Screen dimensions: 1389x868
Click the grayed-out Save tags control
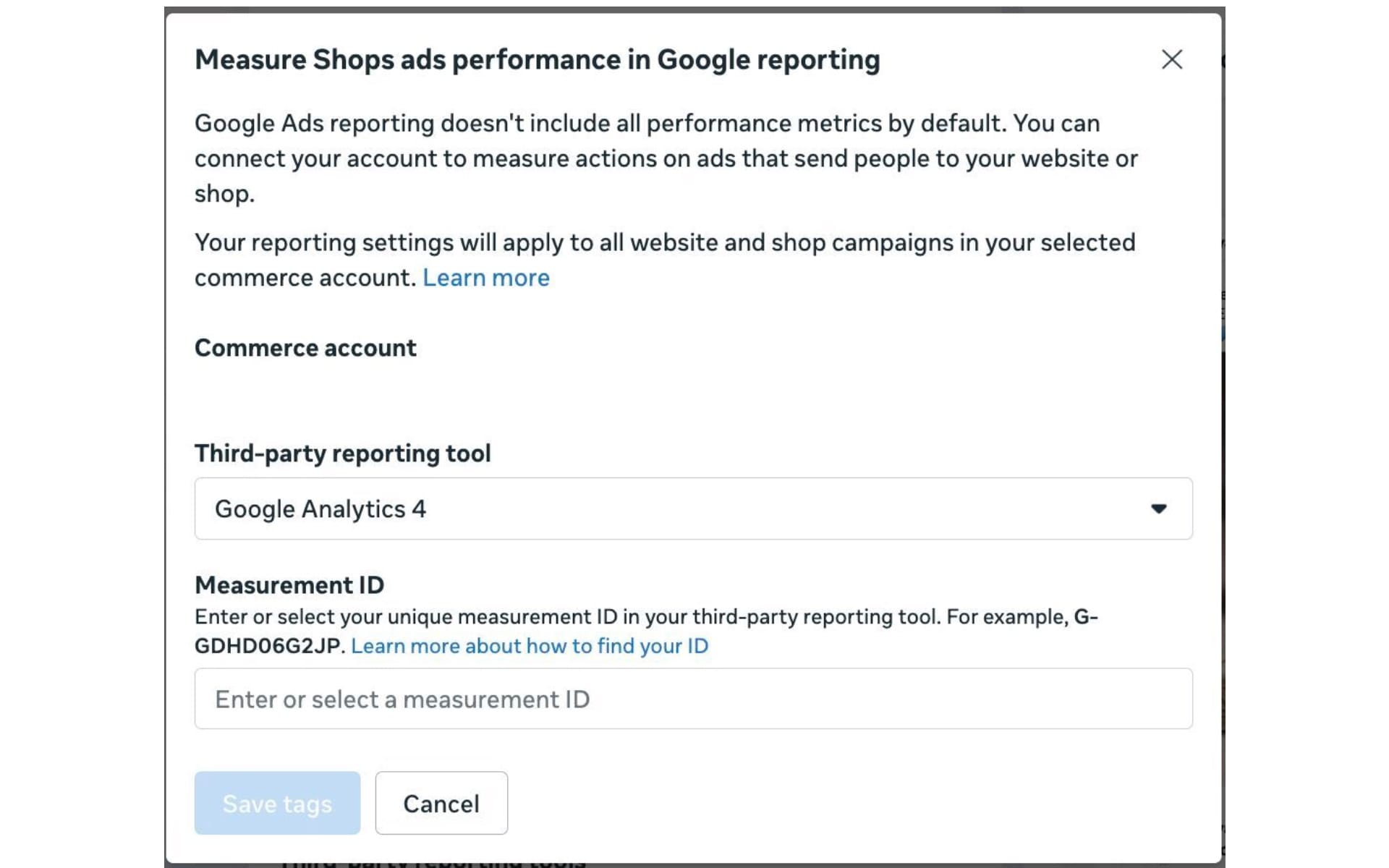click(277, 803)
